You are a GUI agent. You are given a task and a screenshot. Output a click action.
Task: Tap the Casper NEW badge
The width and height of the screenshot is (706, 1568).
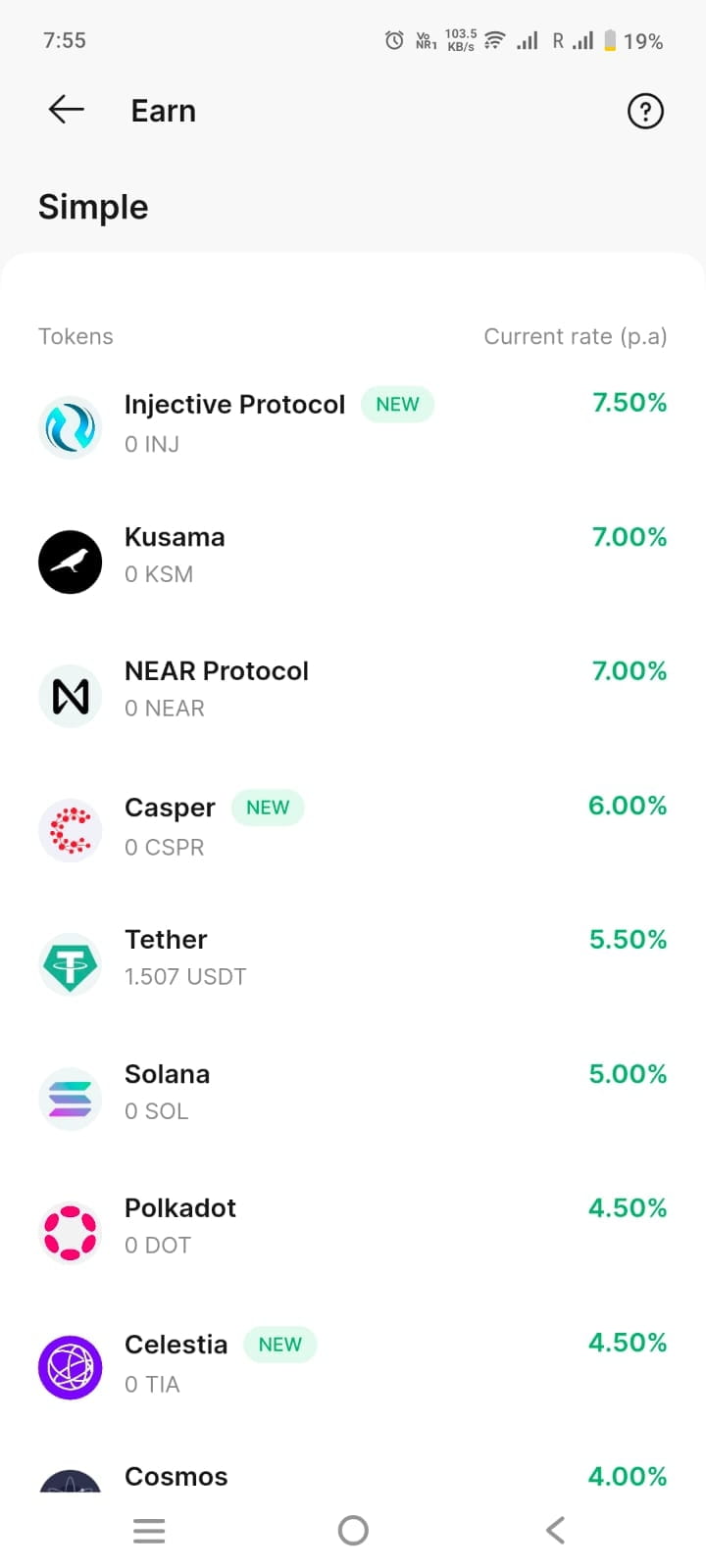268,808
